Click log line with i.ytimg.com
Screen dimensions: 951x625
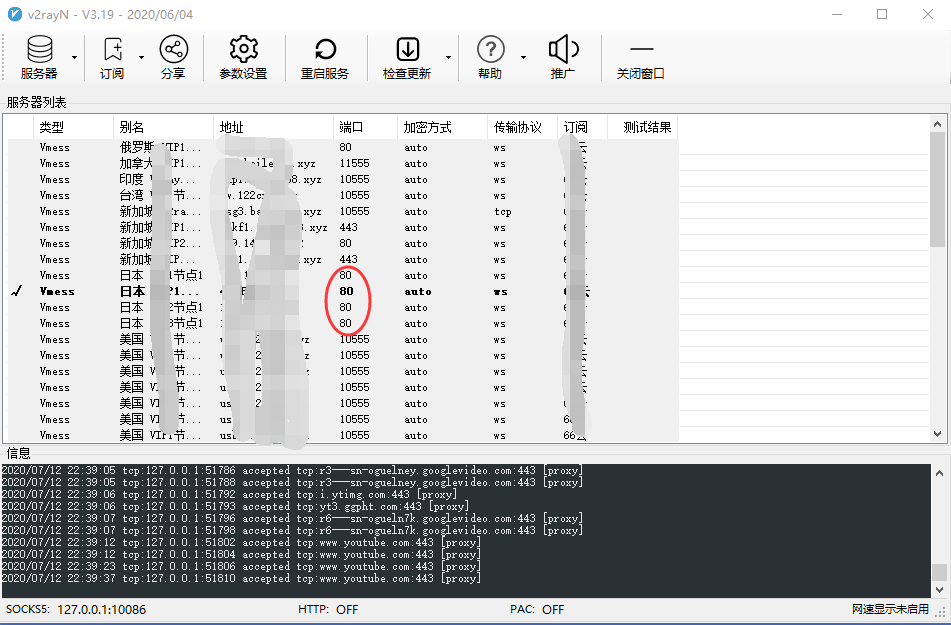[x=229, y=495]
